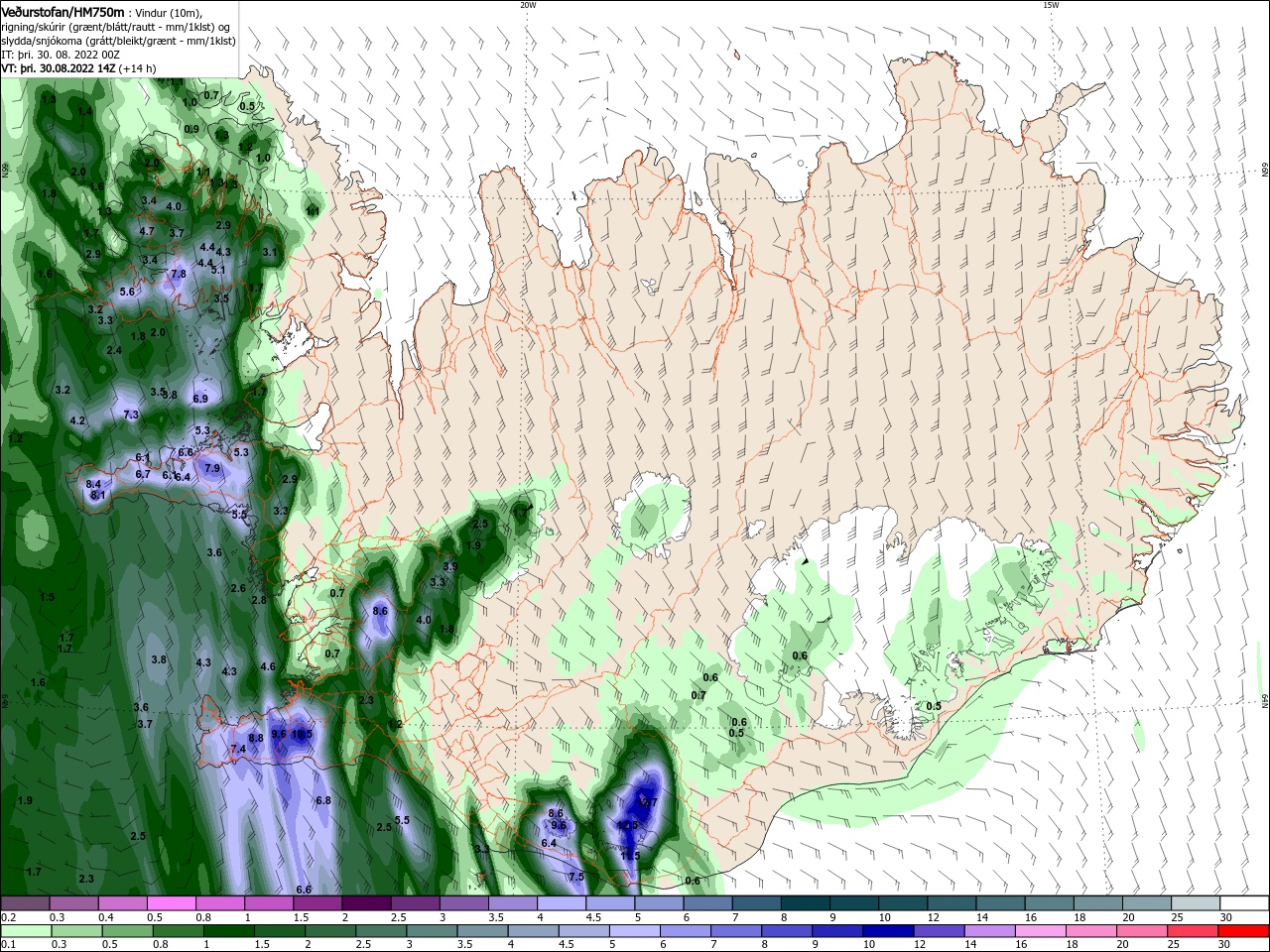Click the 7.3 value label
Image resolution: width=1270 pixels, height=952 pixels.
point(131,415)
